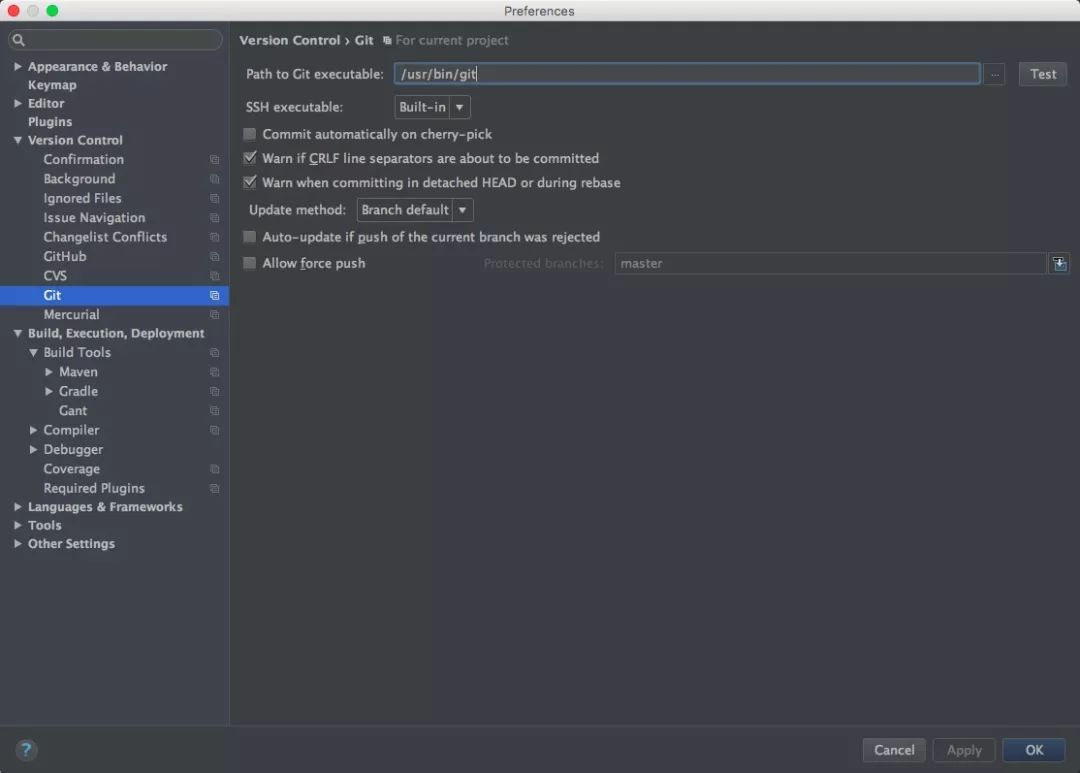Open Plugins settings
Viewport: 1080px width, 773px height.
(50, 122)
